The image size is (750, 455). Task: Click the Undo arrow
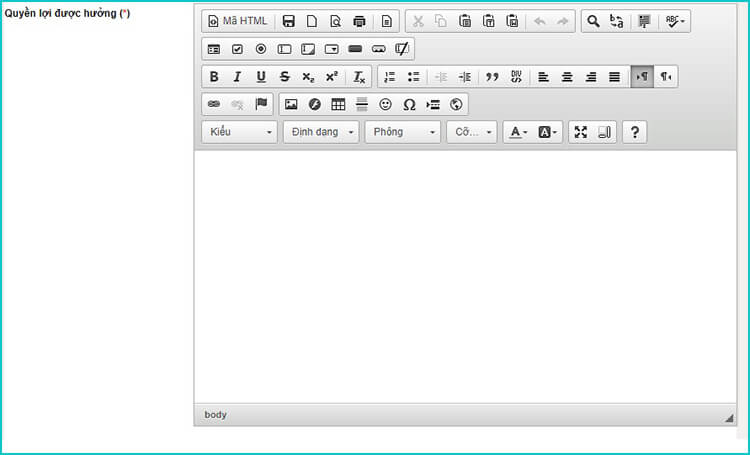coord(540,21)
